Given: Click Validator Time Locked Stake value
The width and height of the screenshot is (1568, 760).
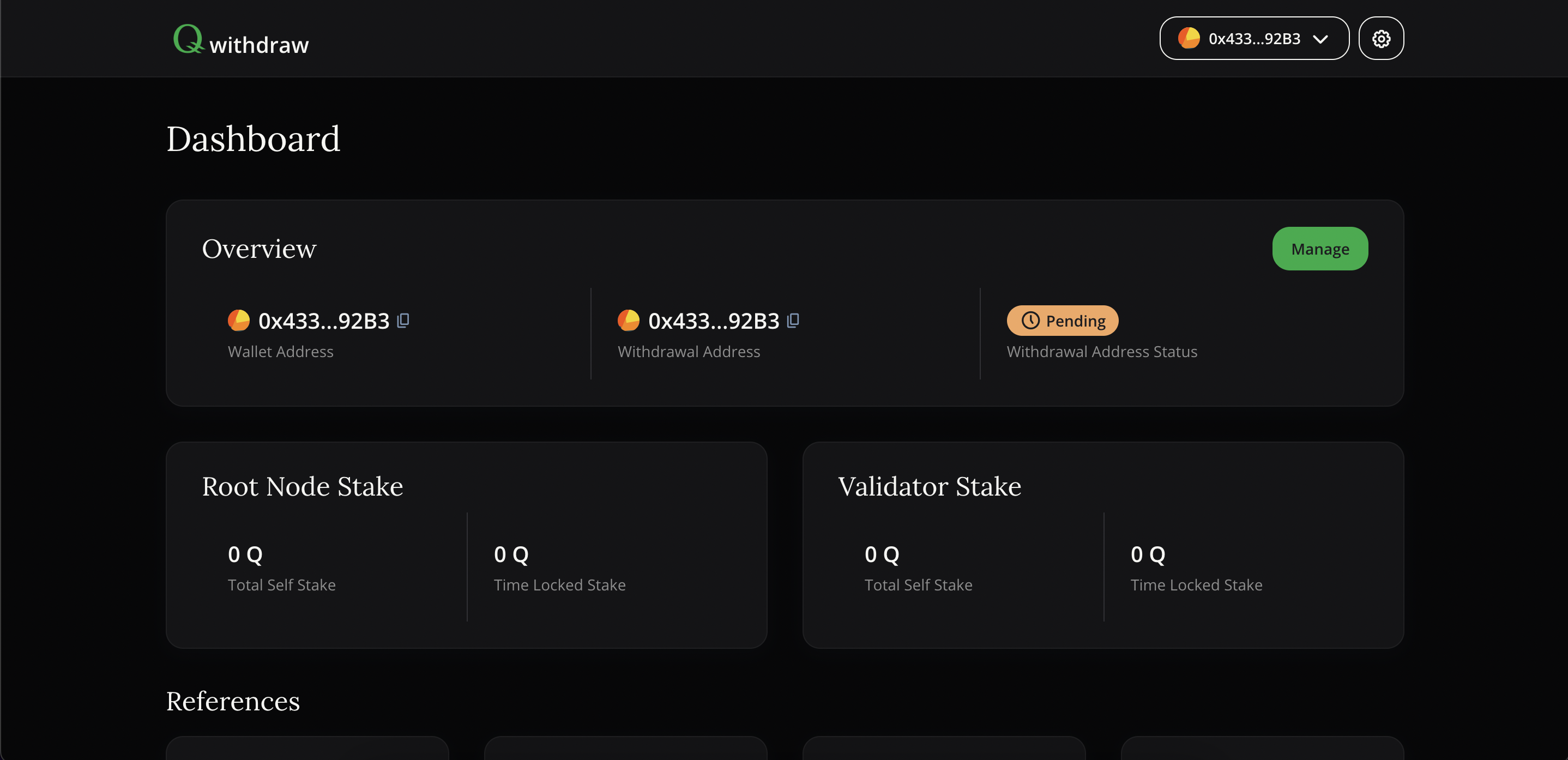Looking at the screenshot, I should (x=1148, y=554).
